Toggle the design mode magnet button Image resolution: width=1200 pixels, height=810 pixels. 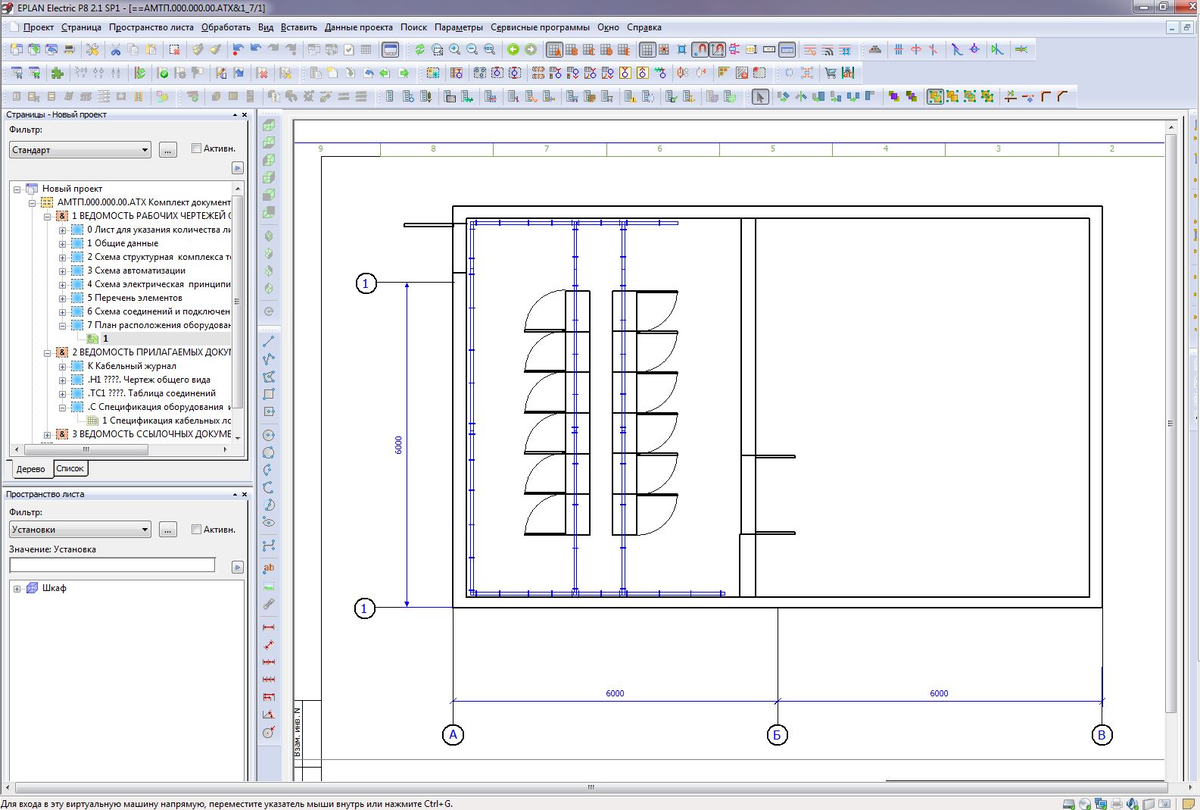click(718, 49)
